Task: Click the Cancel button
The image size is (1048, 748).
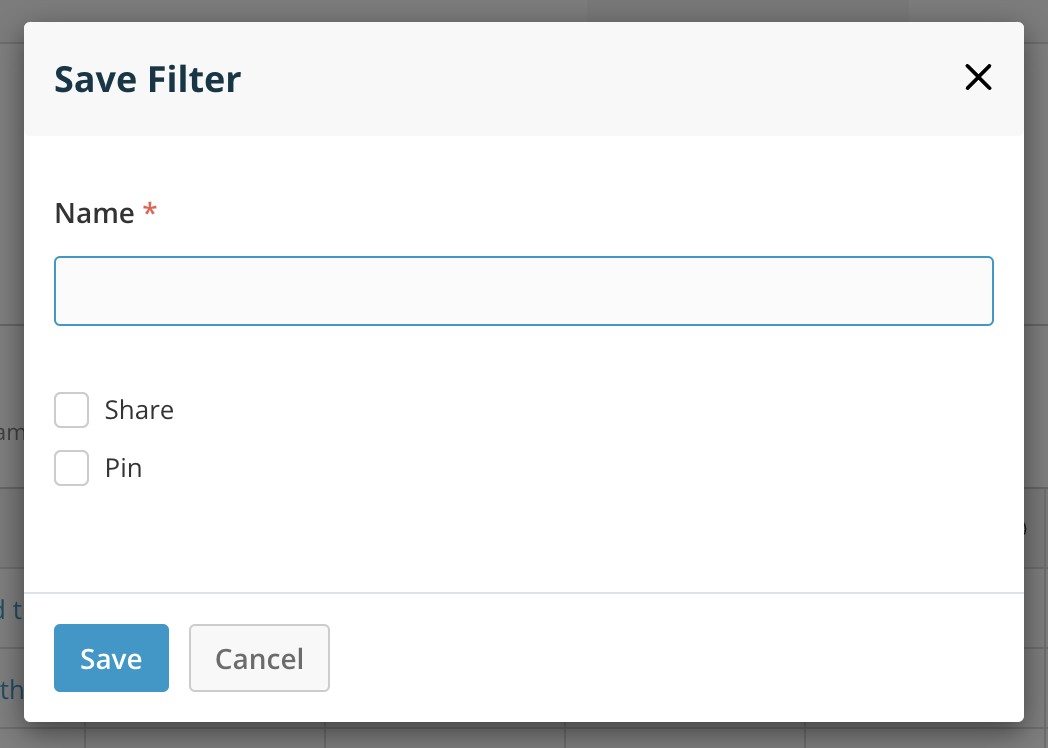Action: pyautogui.click(x=259, y=658)
